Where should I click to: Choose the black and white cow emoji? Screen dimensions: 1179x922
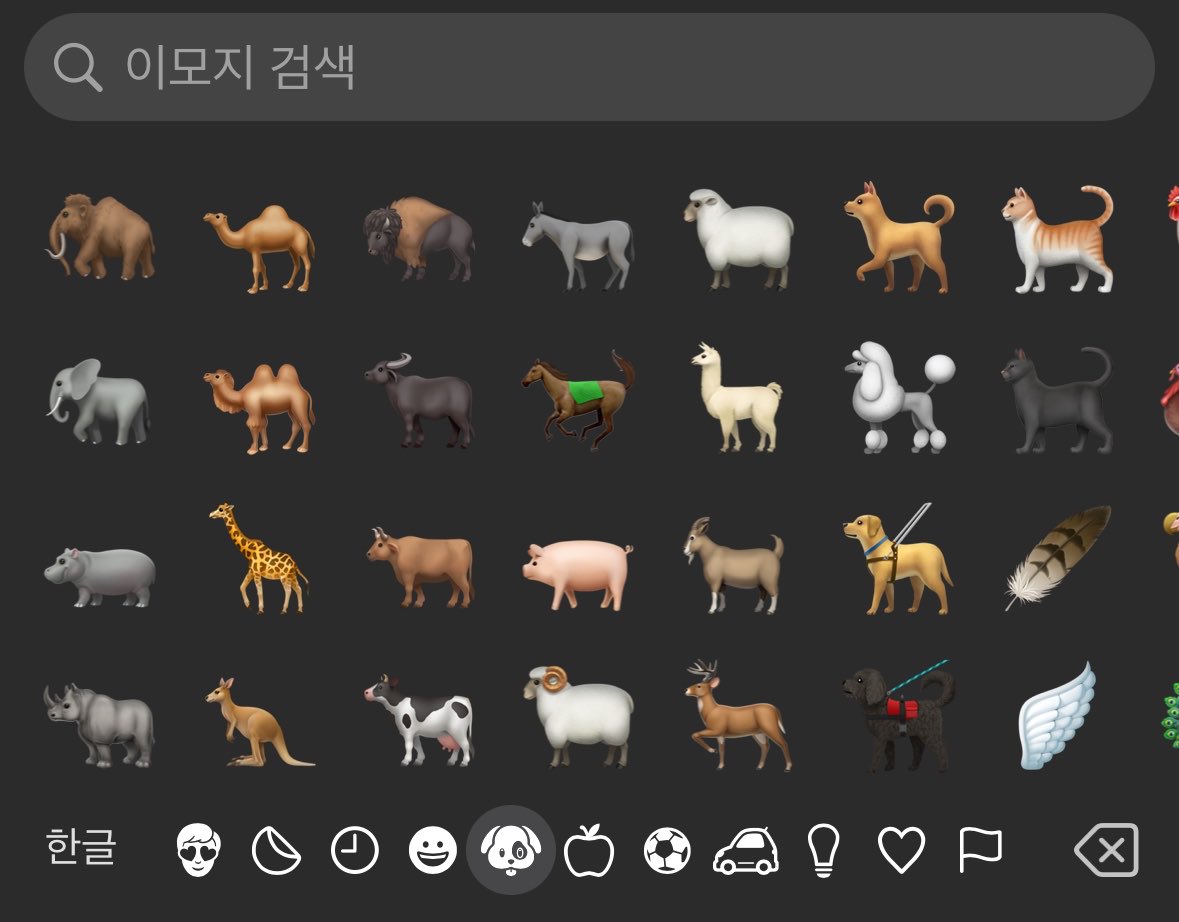click(x=419, y=720)
